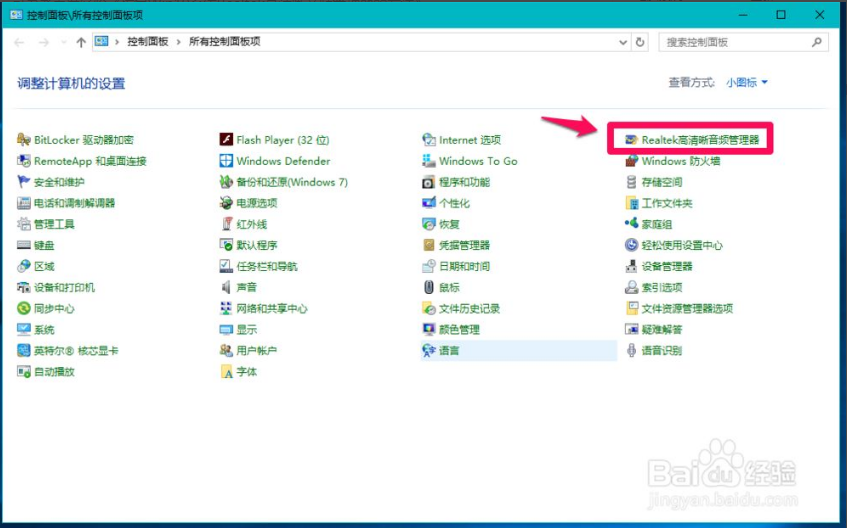Click the 显示 link
This screenshot has width=847, height=528.
[246, 330]
